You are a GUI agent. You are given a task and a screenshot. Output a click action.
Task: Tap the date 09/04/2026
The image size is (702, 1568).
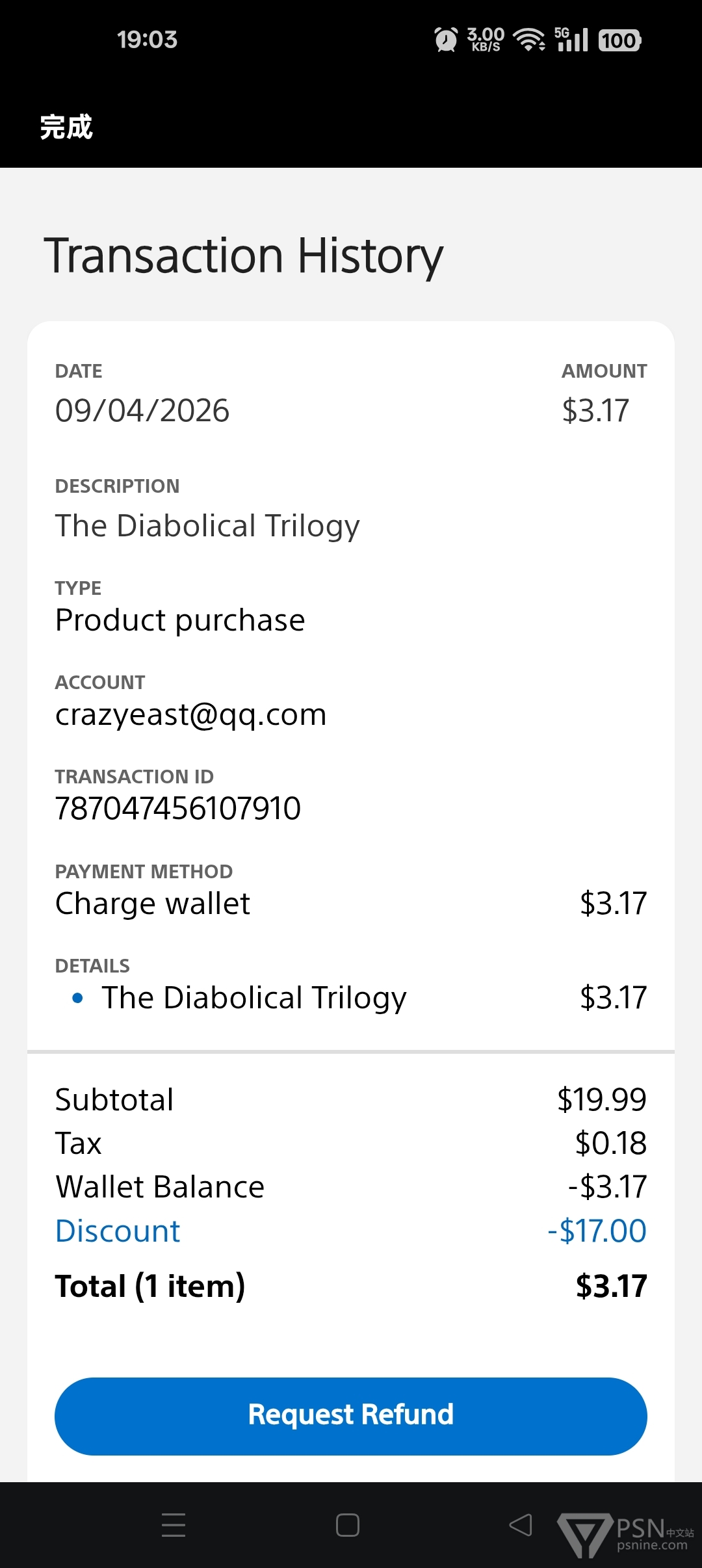[x=142, y=411]
